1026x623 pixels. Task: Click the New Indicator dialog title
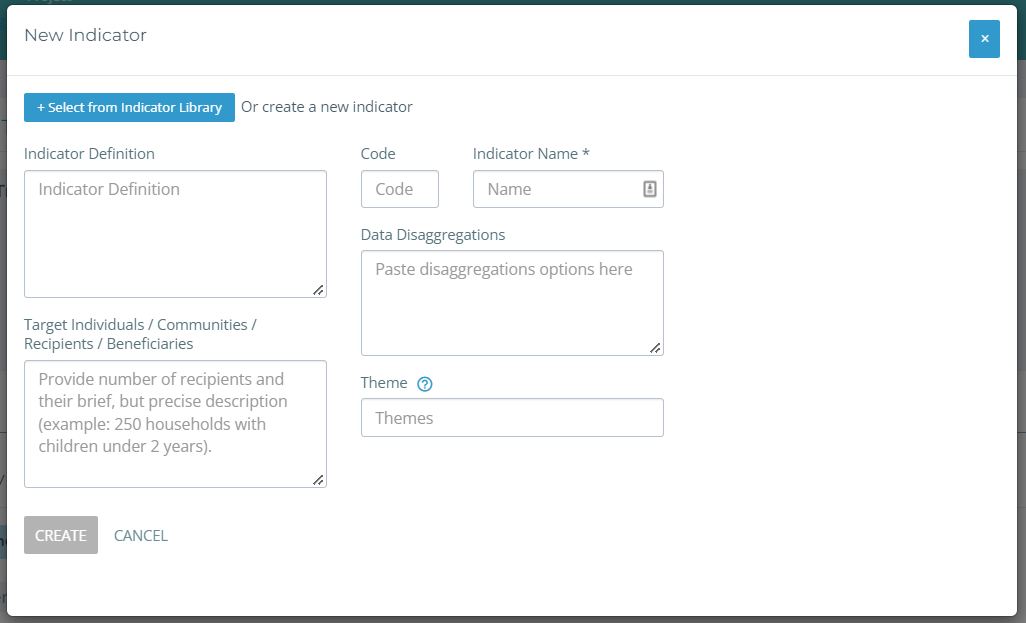(x=85, y=35)
